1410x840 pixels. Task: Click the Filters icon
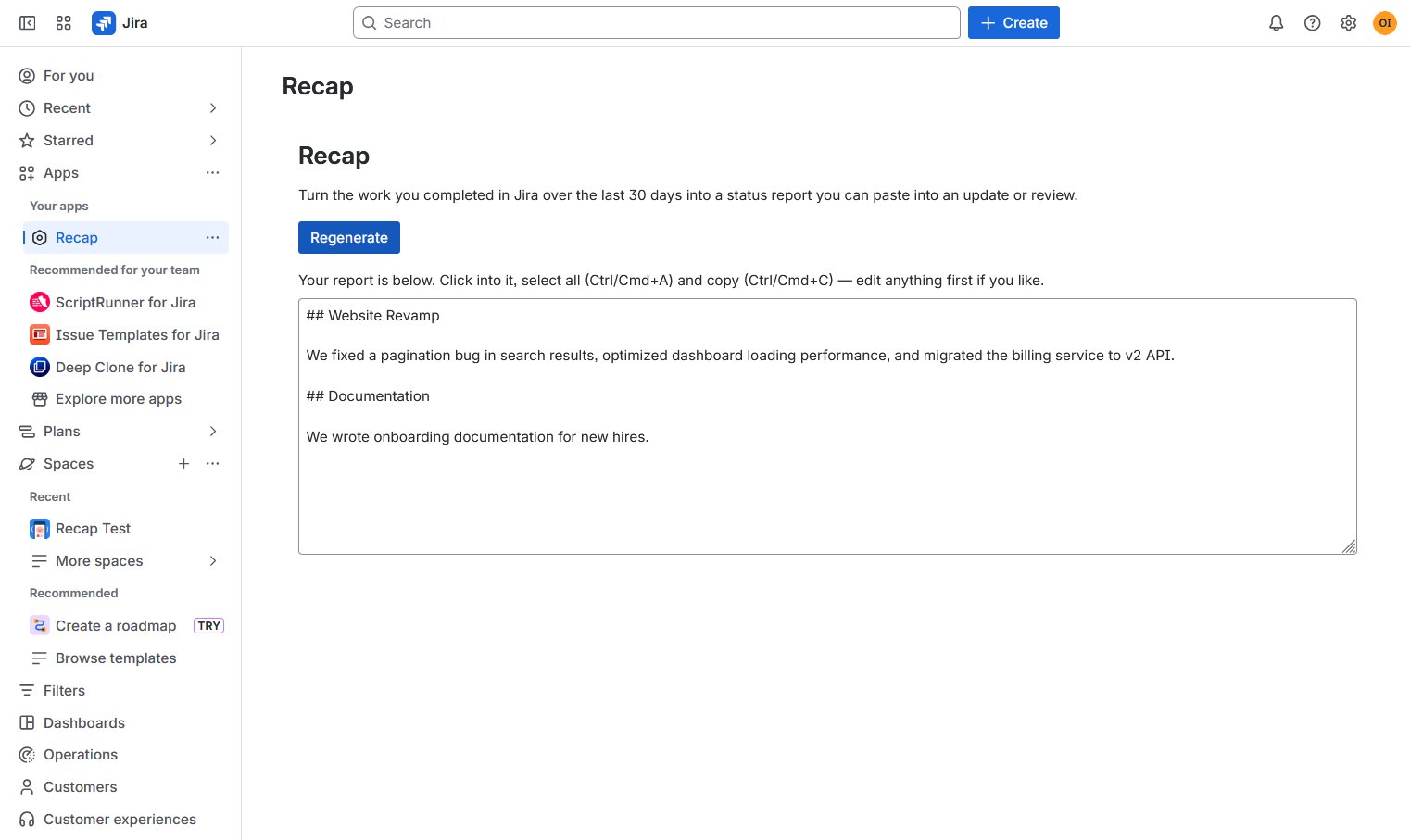pyautogui.click(x=27, y=691)
